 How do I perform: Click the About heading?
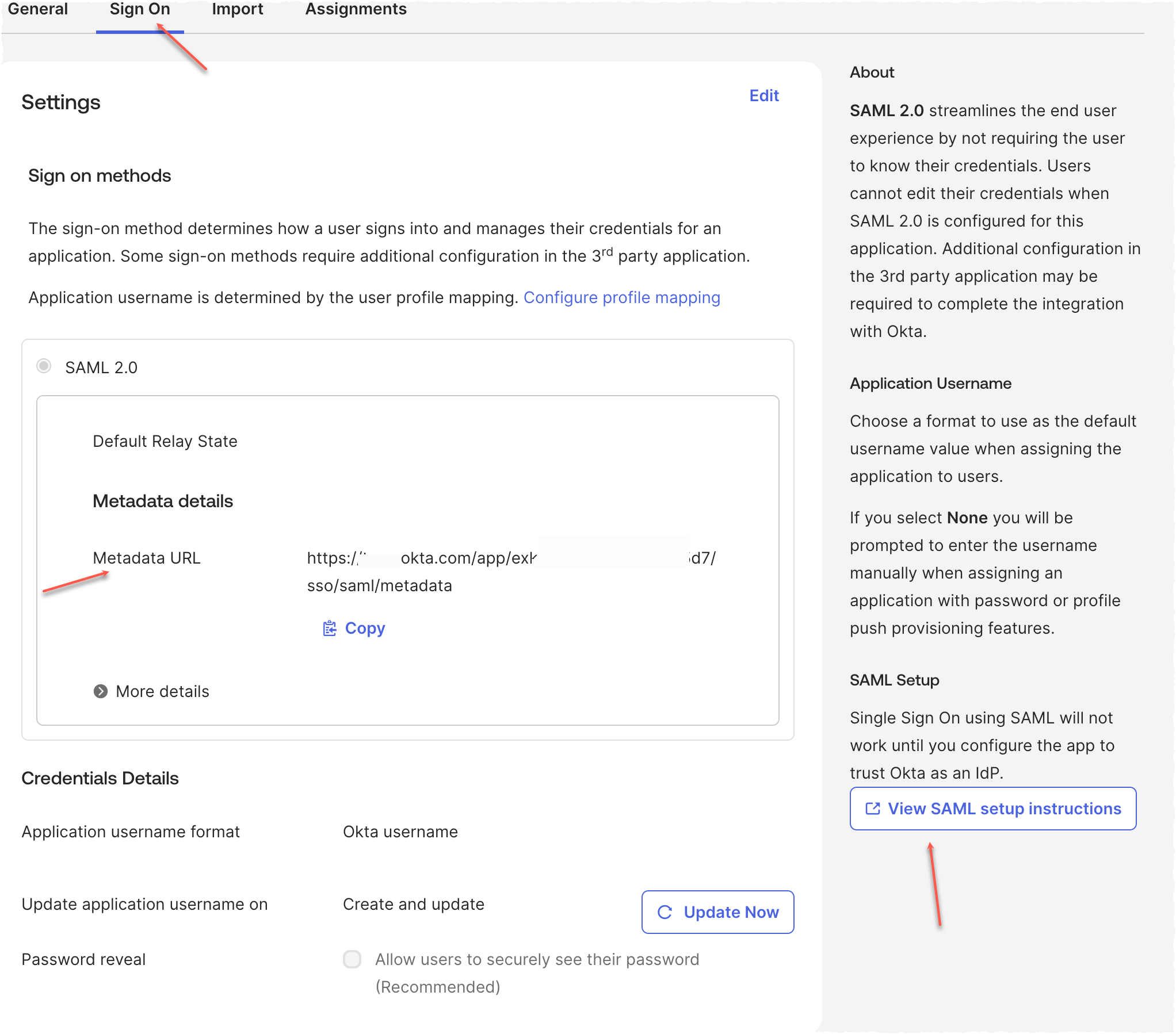click(872, 72)
